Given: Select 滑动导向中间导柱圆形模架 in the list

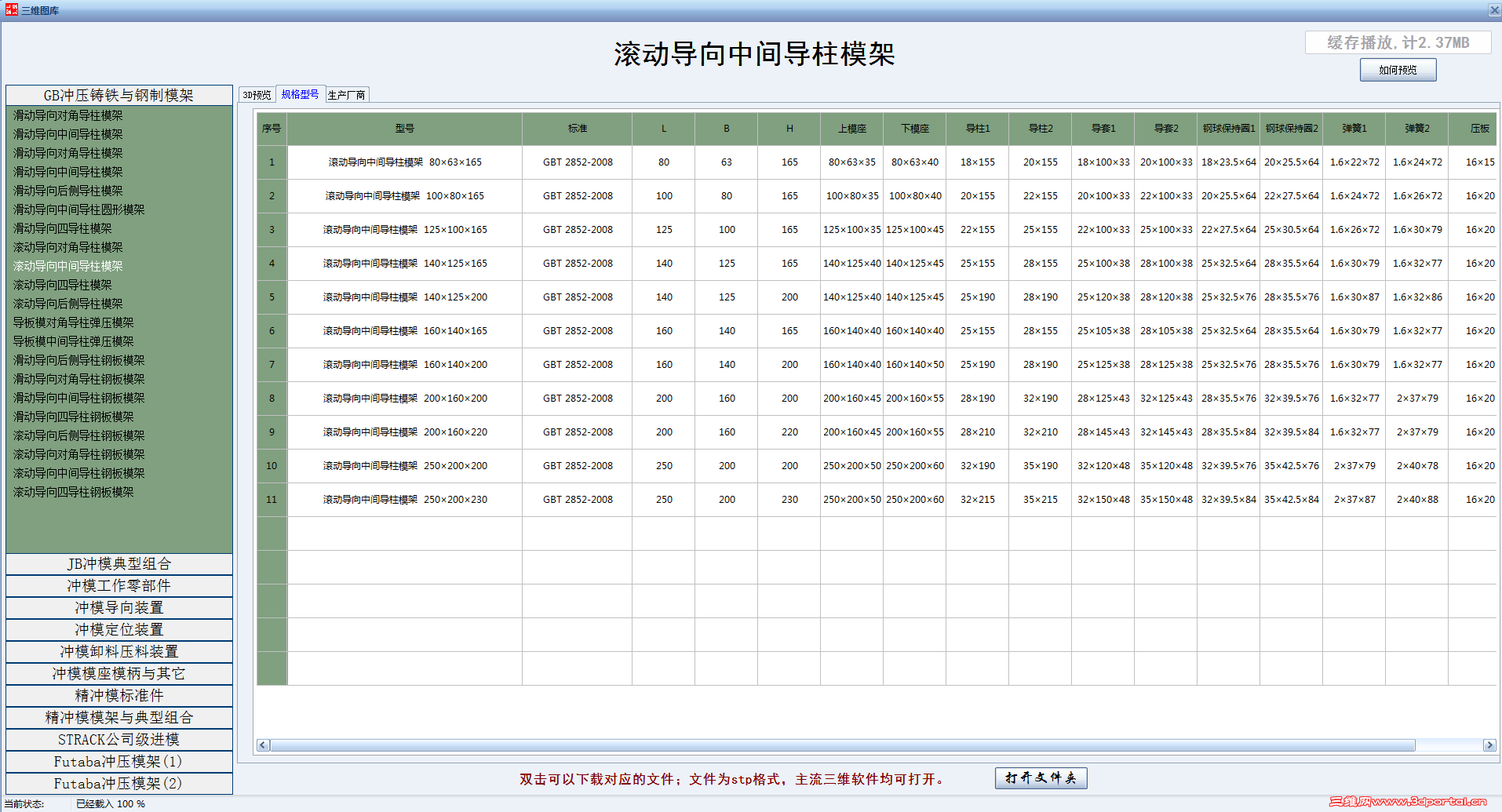Looking at the screenshot, I should click(x=79, y=209).
